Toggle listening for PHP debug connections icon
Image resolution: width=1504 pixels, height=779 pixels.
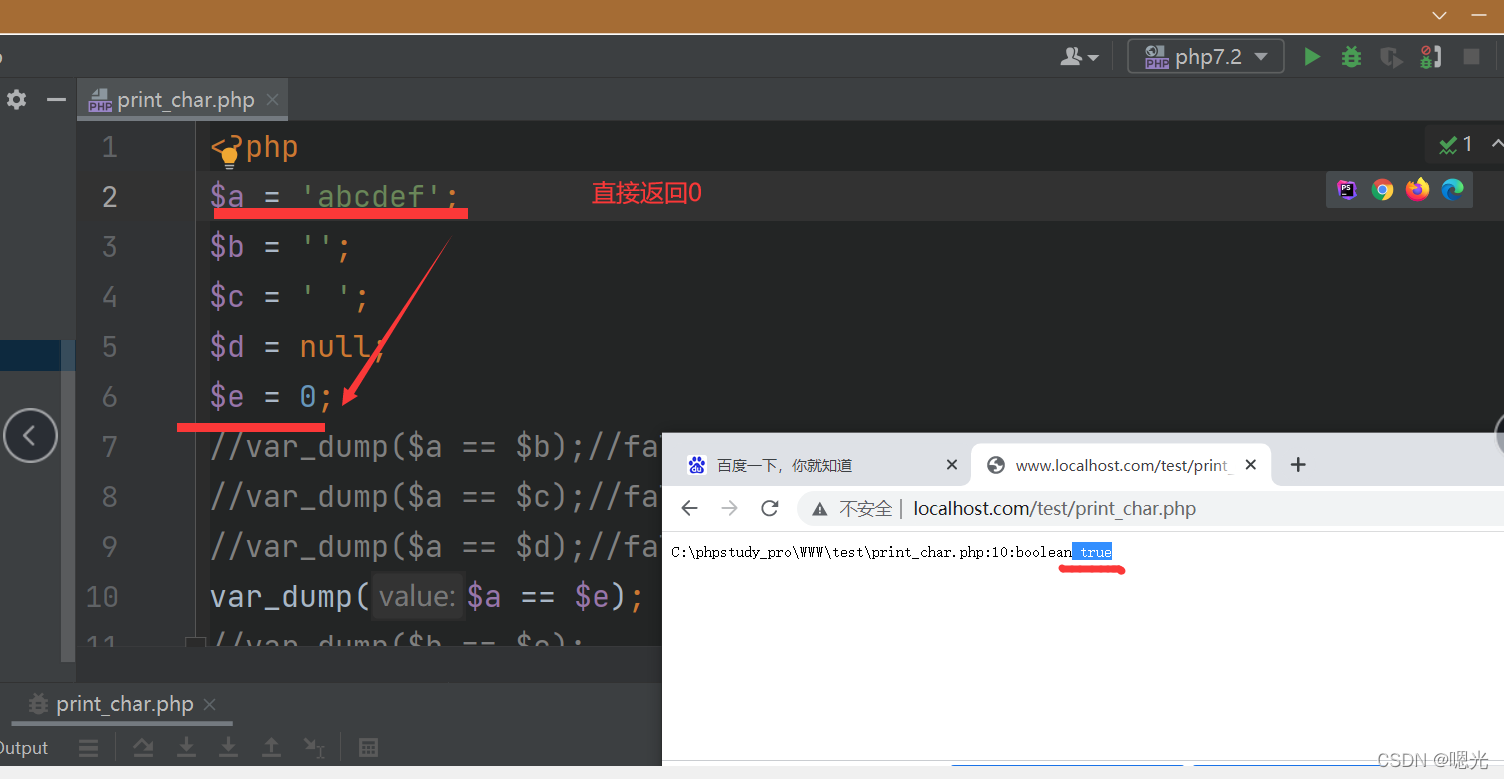click(x=1431, y=57)
